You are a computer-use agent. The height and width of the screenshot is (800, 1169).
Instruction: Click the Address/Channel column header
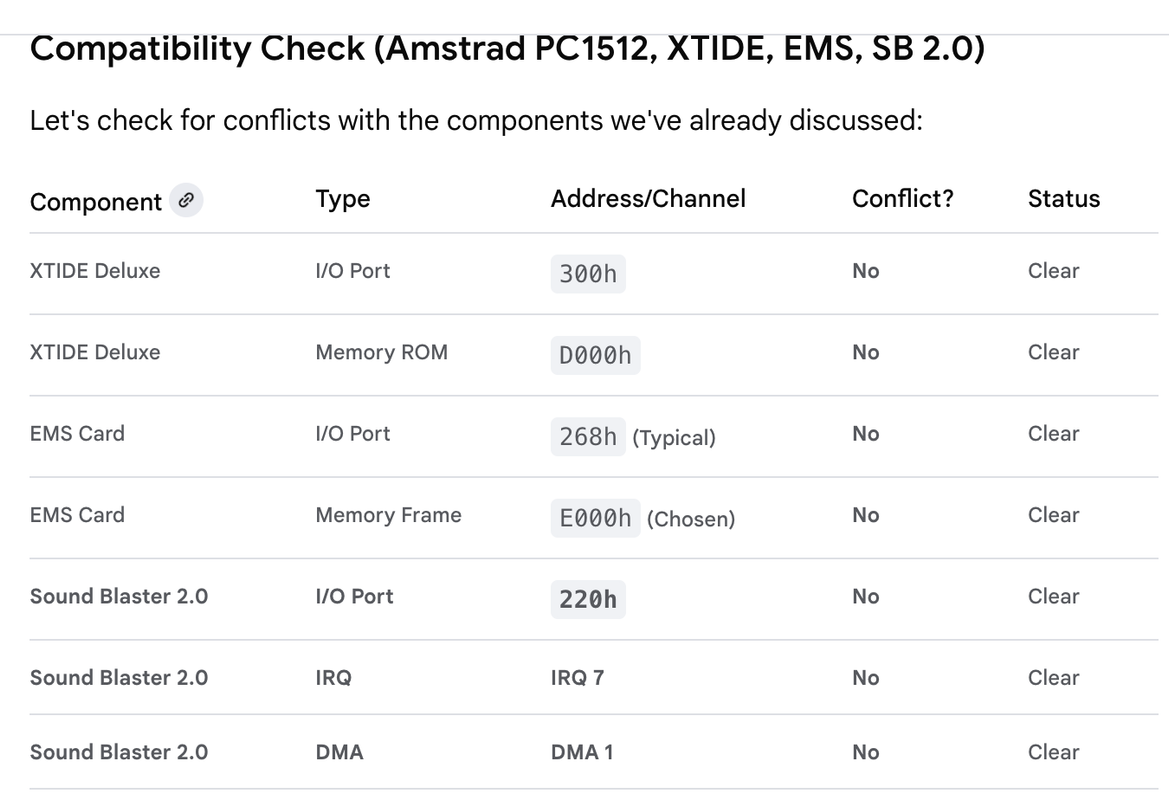click(648, 199)
